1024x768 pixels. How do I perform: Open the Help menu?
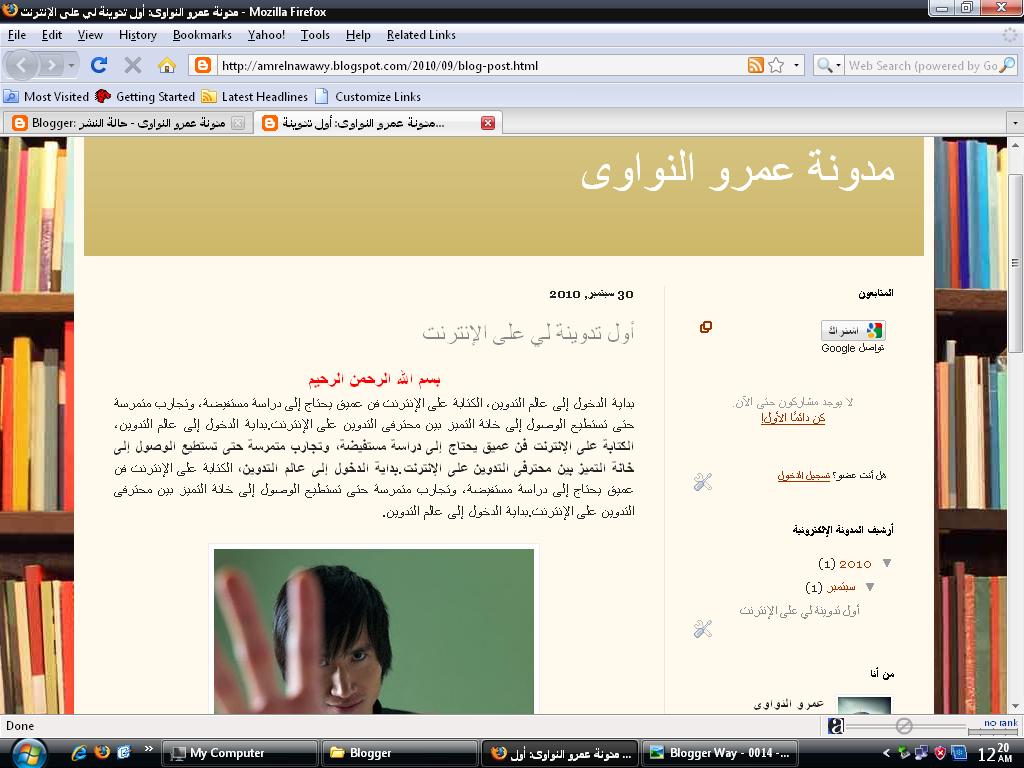[358, 35]
